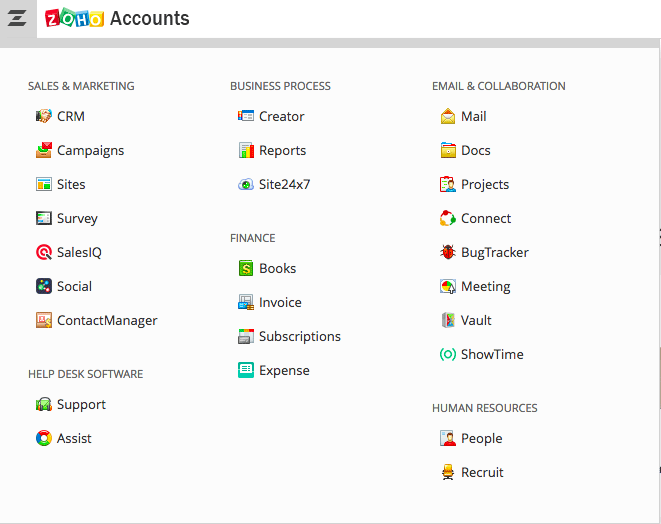Click the Social app icon
The height and width of the screenshot is (524, 661).
(44, 286)
